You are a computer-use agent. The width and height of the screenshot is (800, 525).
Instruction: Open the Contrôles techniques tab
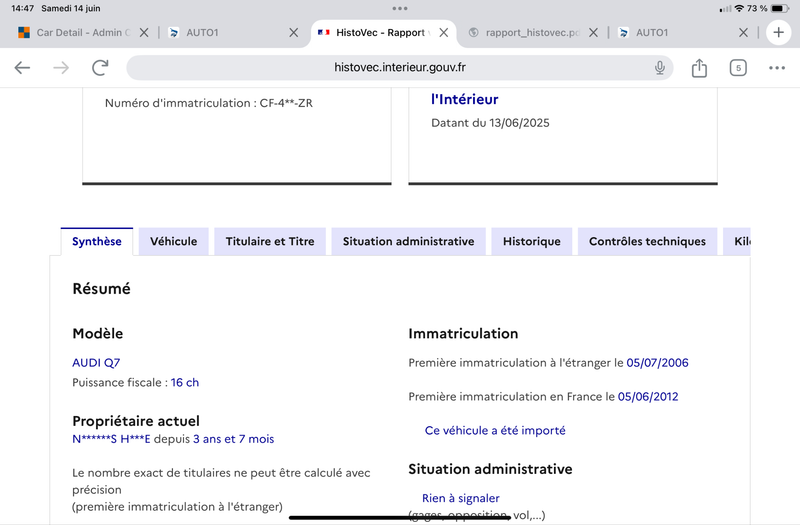(647, 241)
